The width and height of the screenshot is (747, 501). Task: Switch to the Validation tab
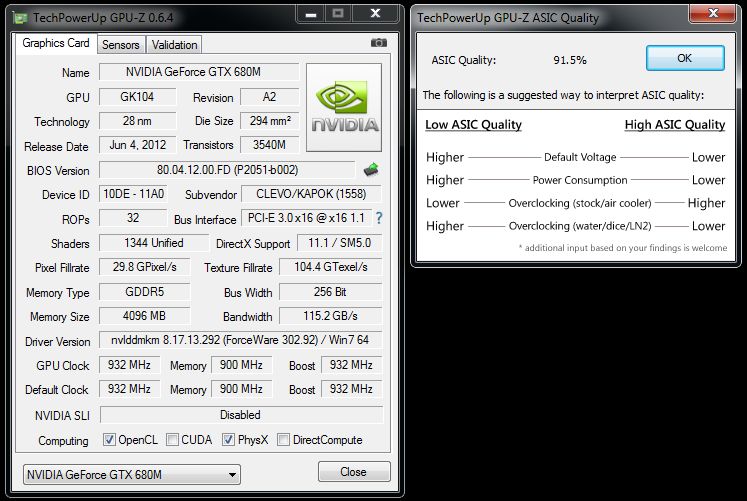174,45
